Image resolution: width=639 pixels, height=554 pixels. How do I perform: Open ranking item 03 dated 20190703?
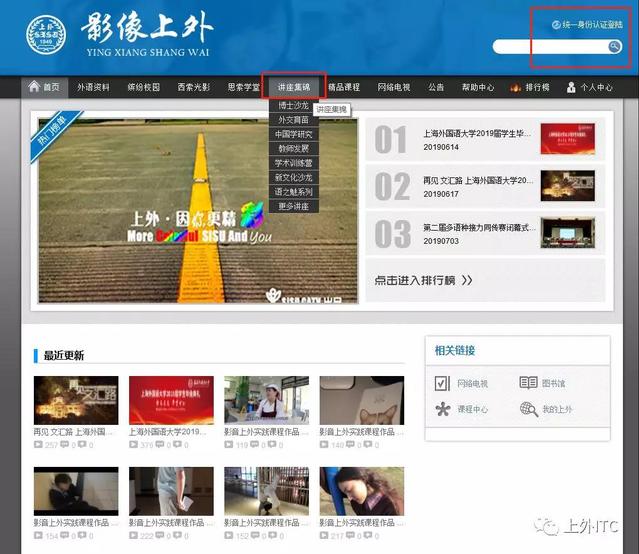[x=485, y=233]
